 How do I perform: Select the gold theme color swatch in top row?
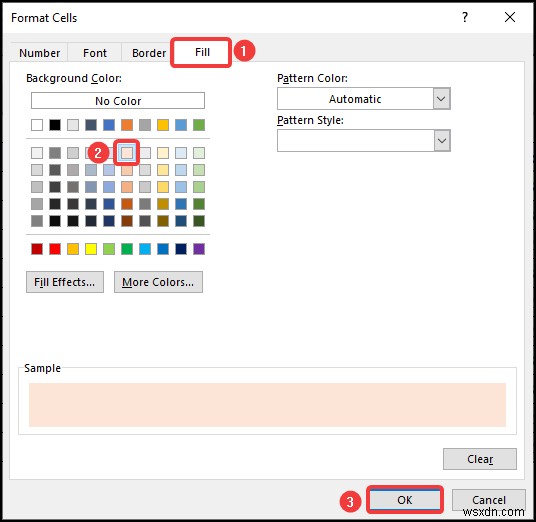pos(163,125)
